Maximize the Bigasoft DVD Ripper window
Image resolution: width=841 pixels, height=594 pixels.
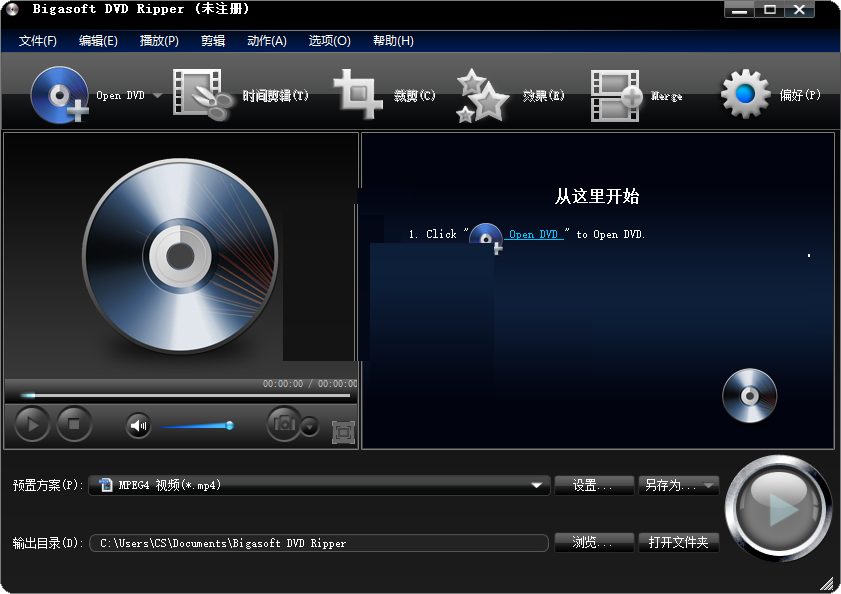(x=770, y=10)
